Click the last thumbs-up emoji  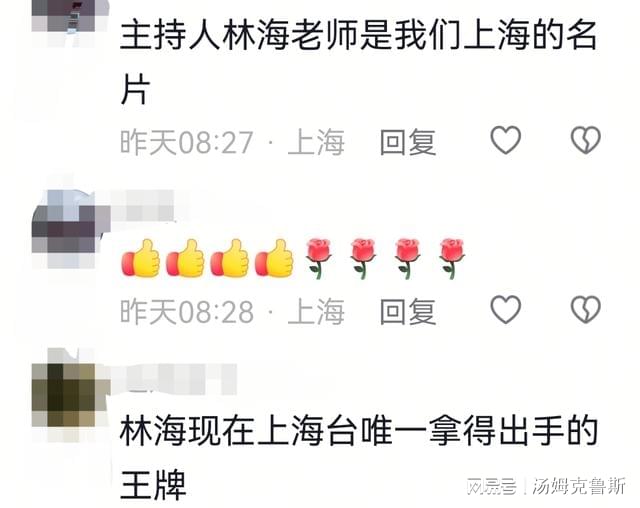274,258
